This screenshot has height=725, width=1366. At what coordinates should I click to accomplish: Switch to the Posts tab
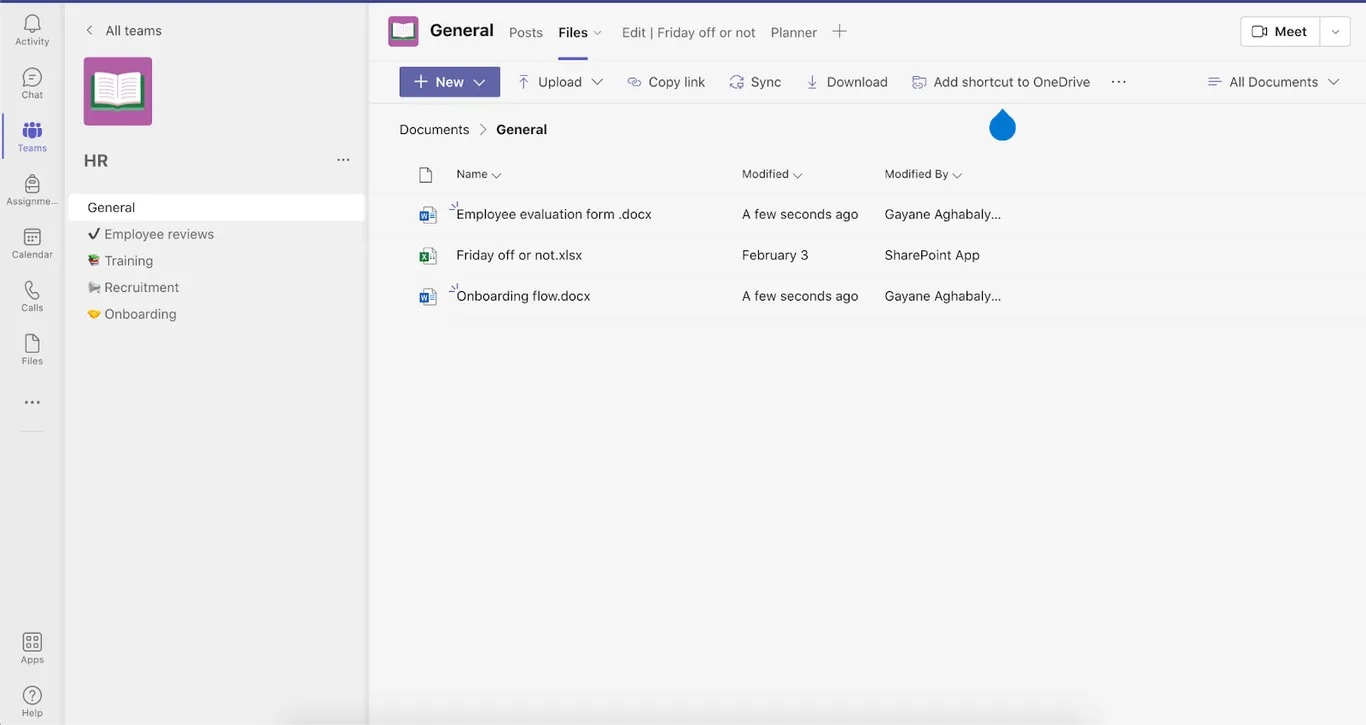coord(526,32)
